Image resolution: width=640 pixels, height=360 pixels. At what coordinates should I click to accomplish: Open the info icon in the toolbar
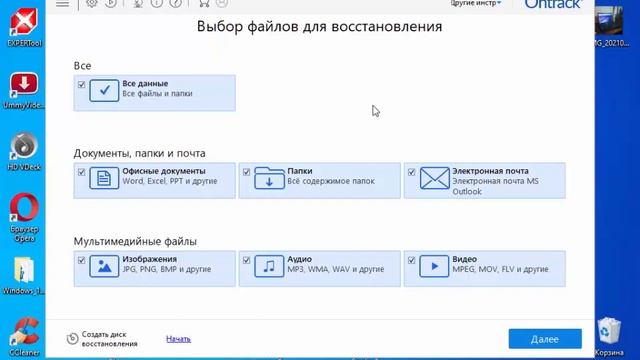[x=157, y=3]
